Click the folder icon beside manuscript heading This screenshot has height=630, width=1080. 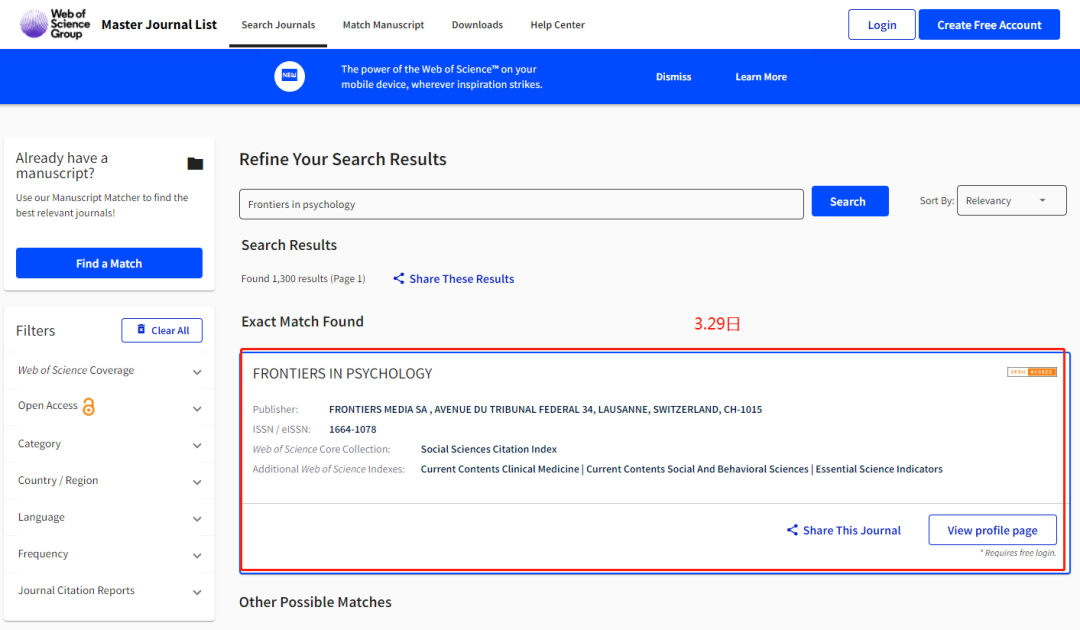[x=195, y=164]
